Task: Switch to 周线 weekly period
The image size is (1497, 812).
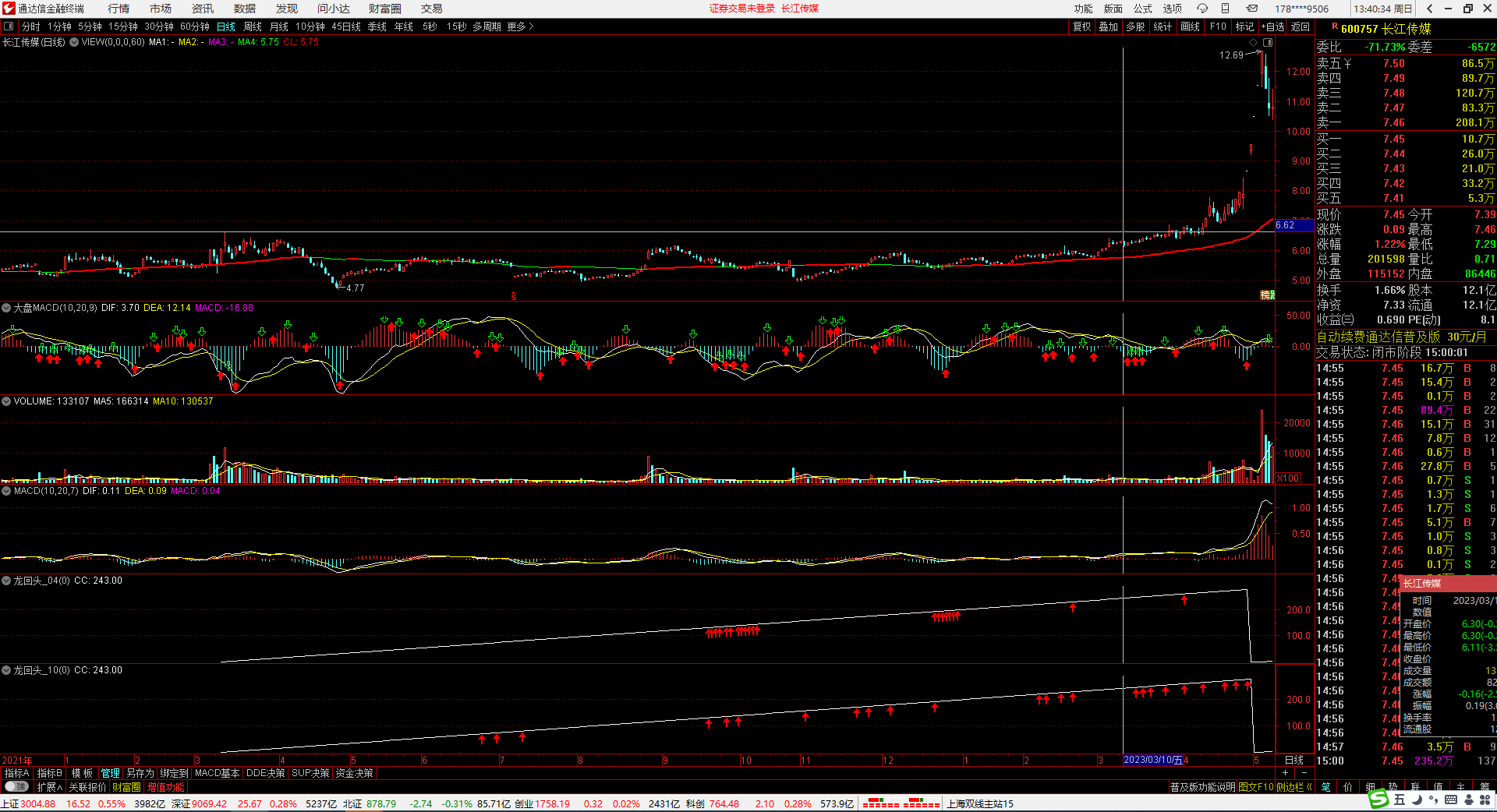Action: [253, 26]
